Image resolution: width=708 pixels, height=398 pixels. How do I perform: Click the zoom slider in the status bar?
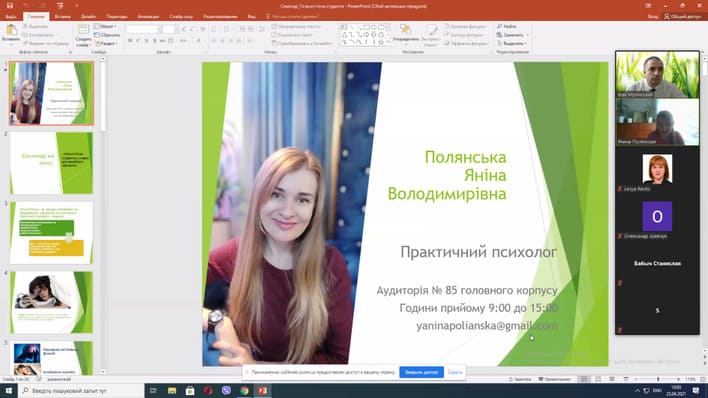[x=657, y=379]
